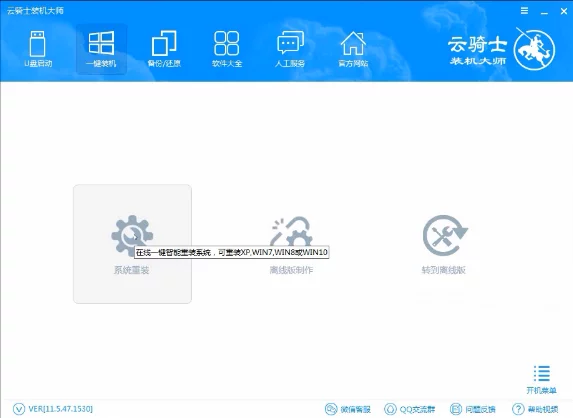The image size is (573, 418).
Task: Click the 帮助视频 question mark icon
Action: click(x=518, y=409)
